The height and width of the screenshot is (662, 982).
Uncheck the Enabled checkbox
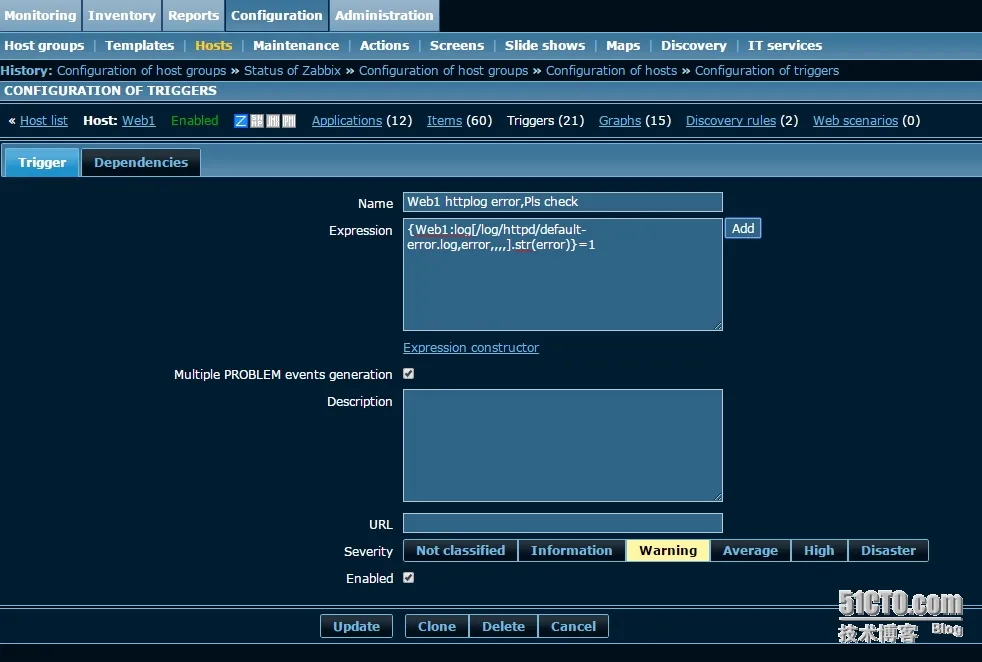click(x=408, y=577)
